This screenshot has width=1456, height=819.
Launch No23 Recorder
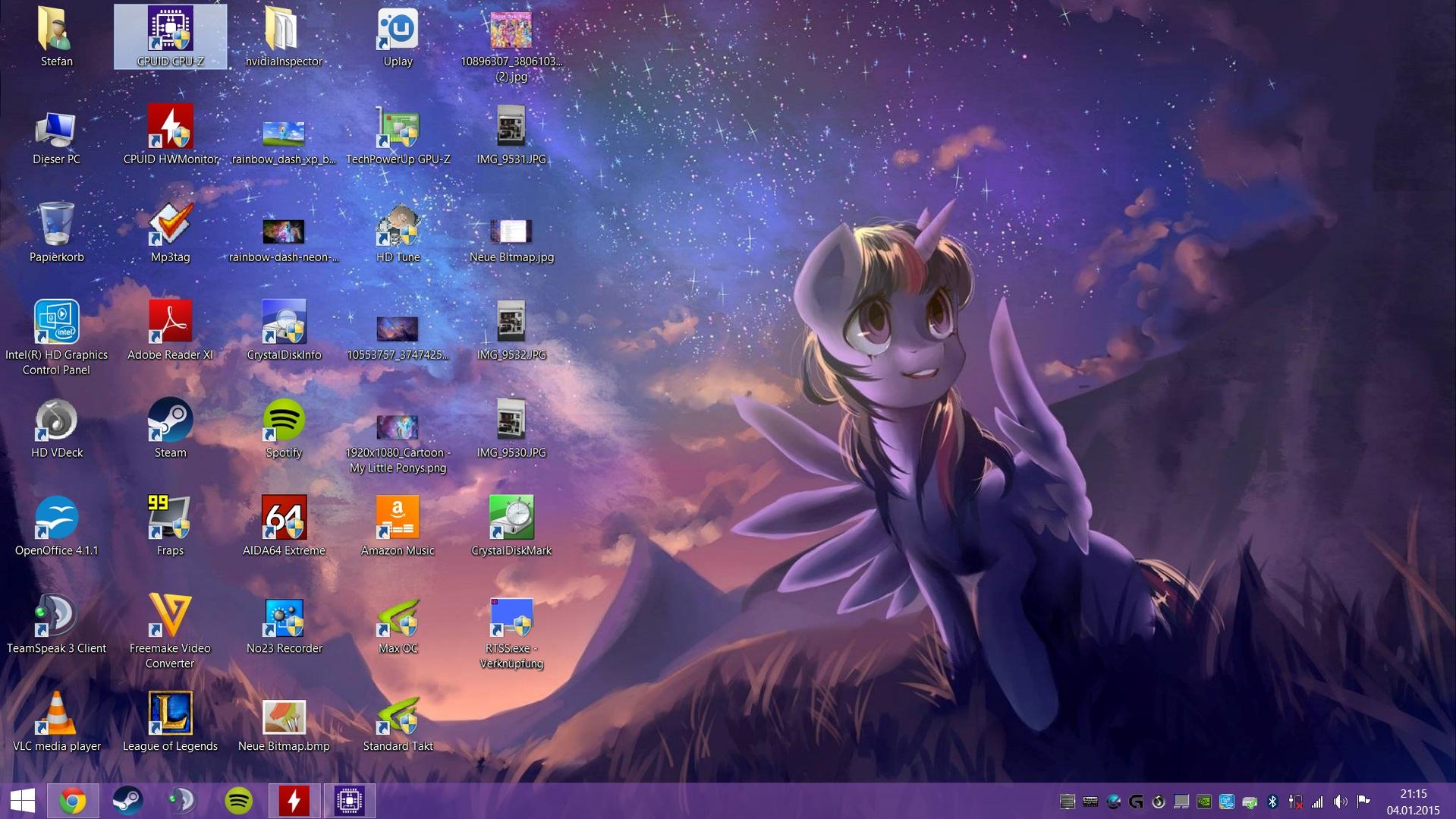click(x=284, y=625)
